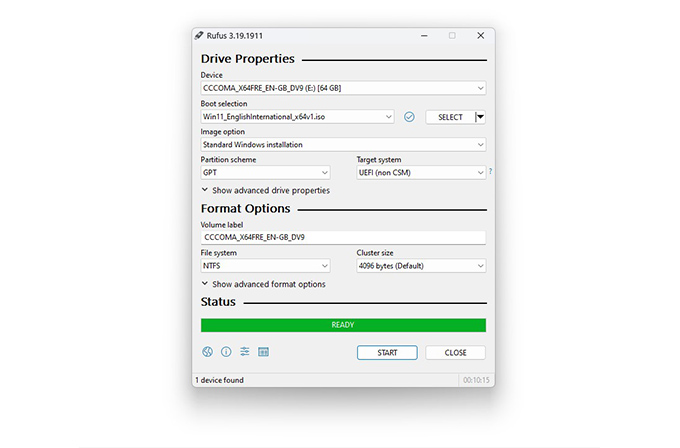Viewport: 680px width, 448px height.
Task: Click the Volume label input field
Action: click(343, 237)
